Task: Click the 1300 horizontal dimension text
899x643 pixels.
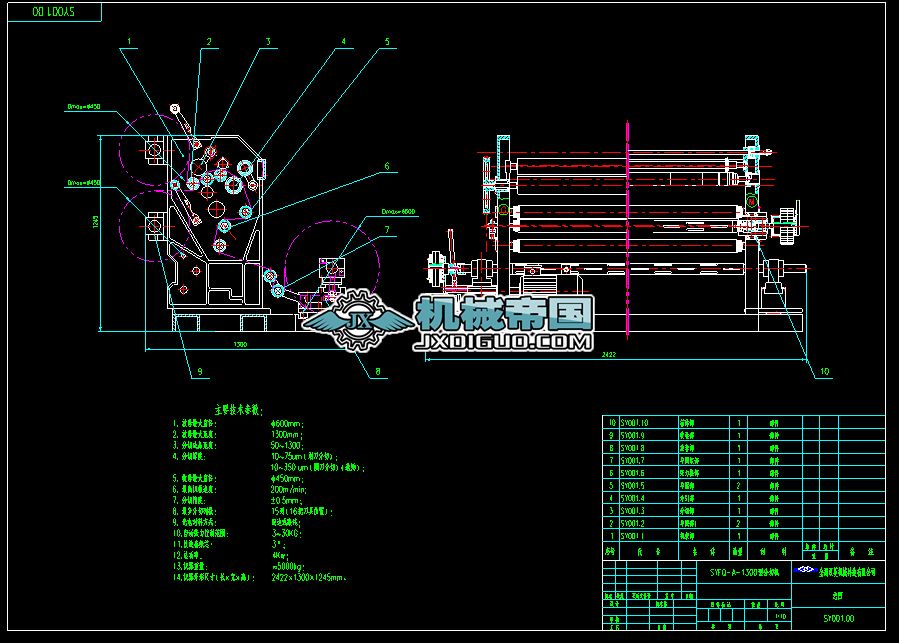Action: [x=241, y=345]
